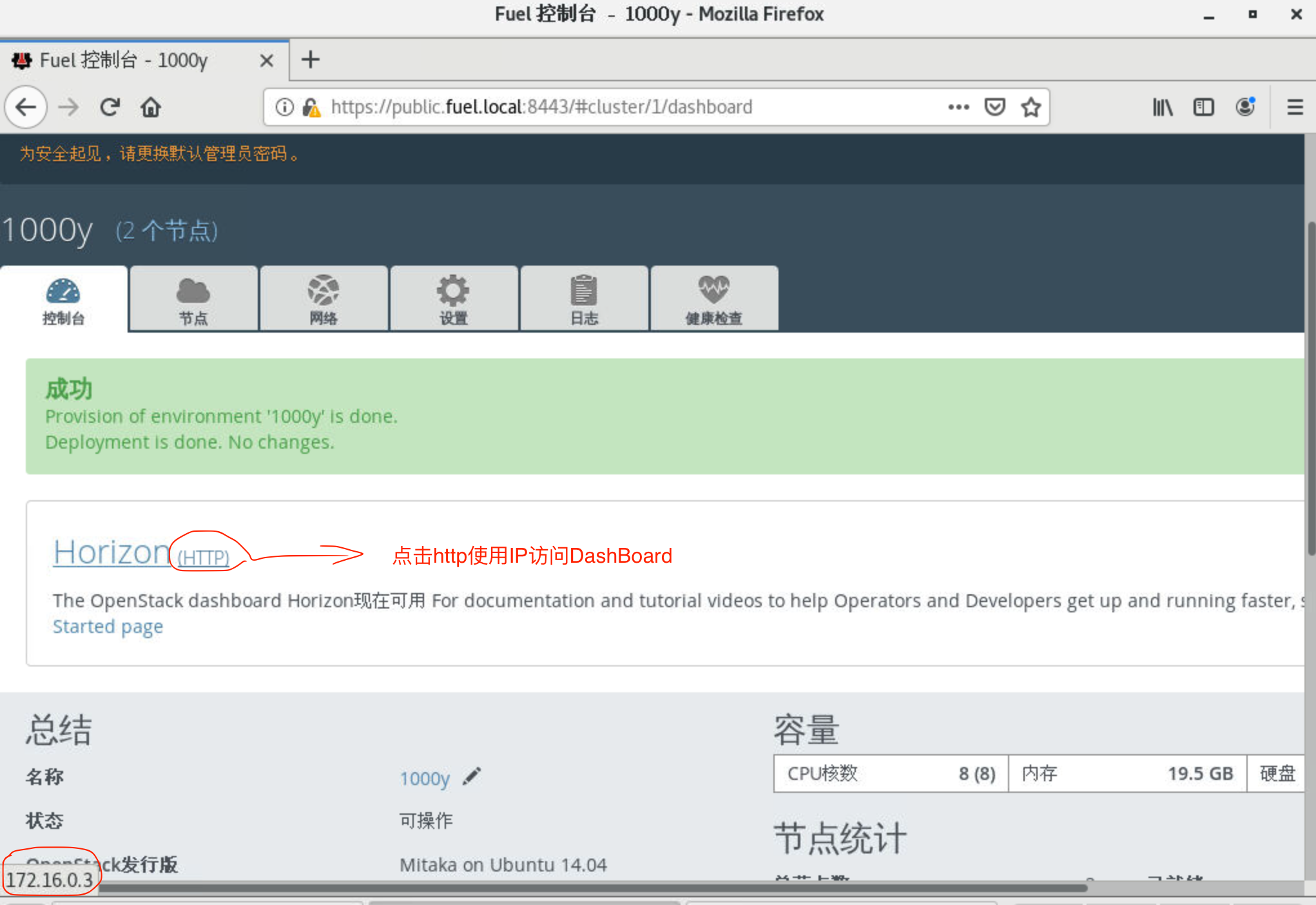The height and width of the screenshot is (905, 1316).
Task: Click the CPU核数 capacity cell
Action: tap(891, 774)
